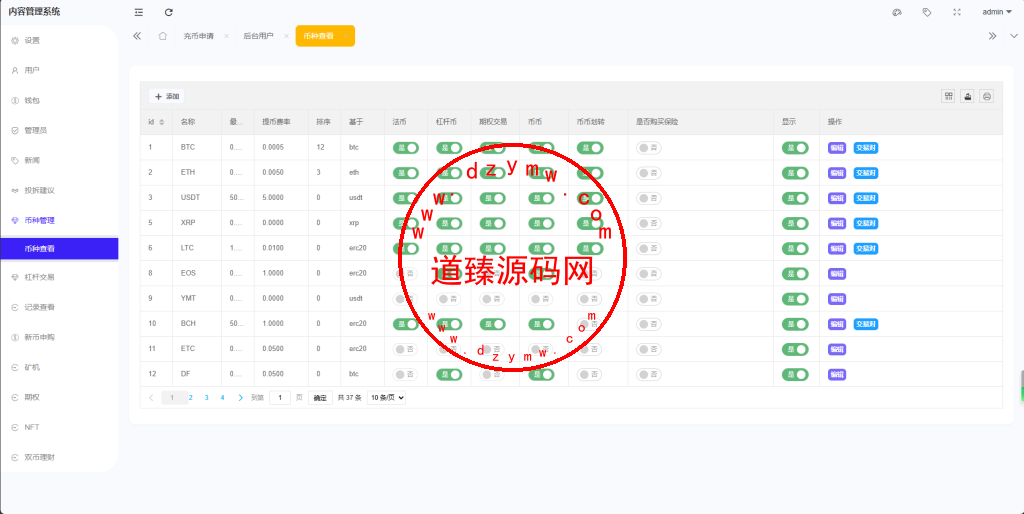
Task: Toggle 是否购买保险 switch for BCH row
Action: pos(648,324)
